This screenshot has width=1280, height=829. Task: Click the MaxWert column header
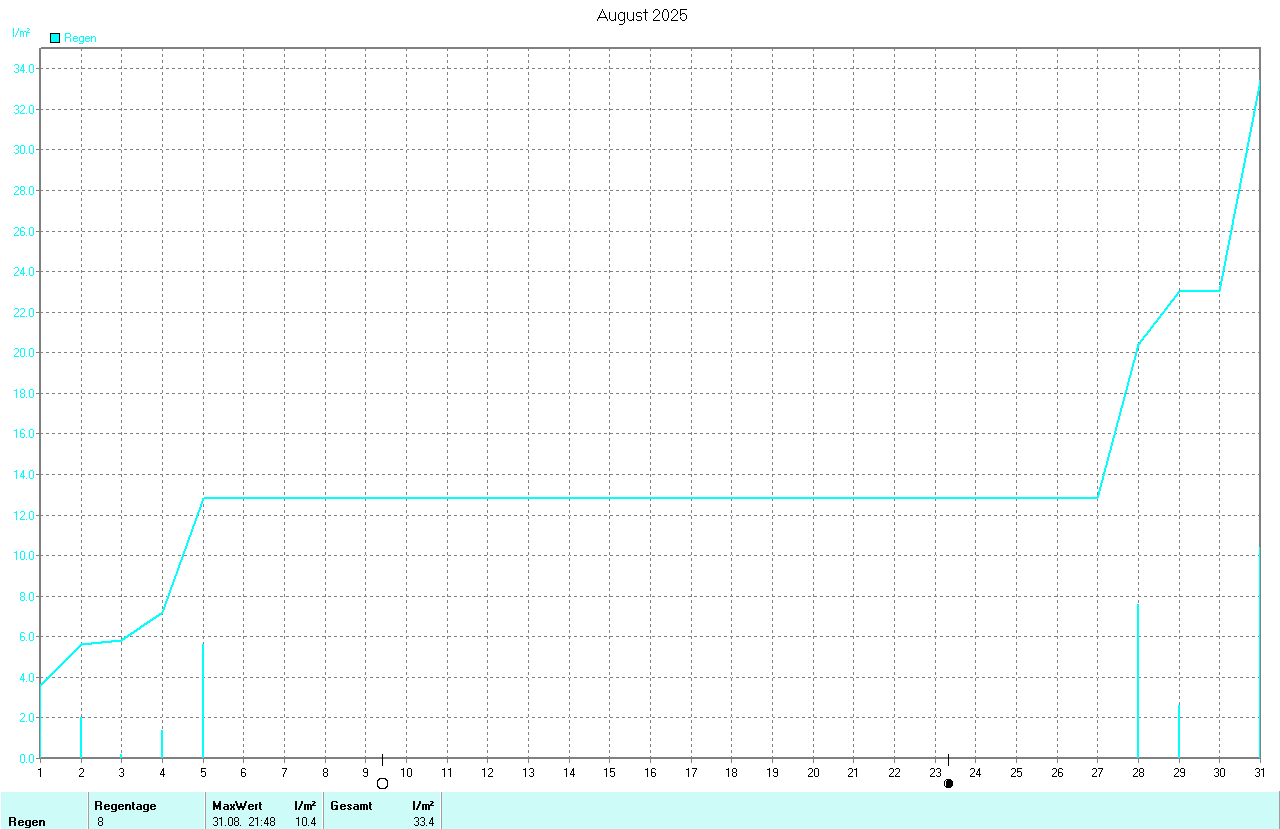[x=237, y=805]
